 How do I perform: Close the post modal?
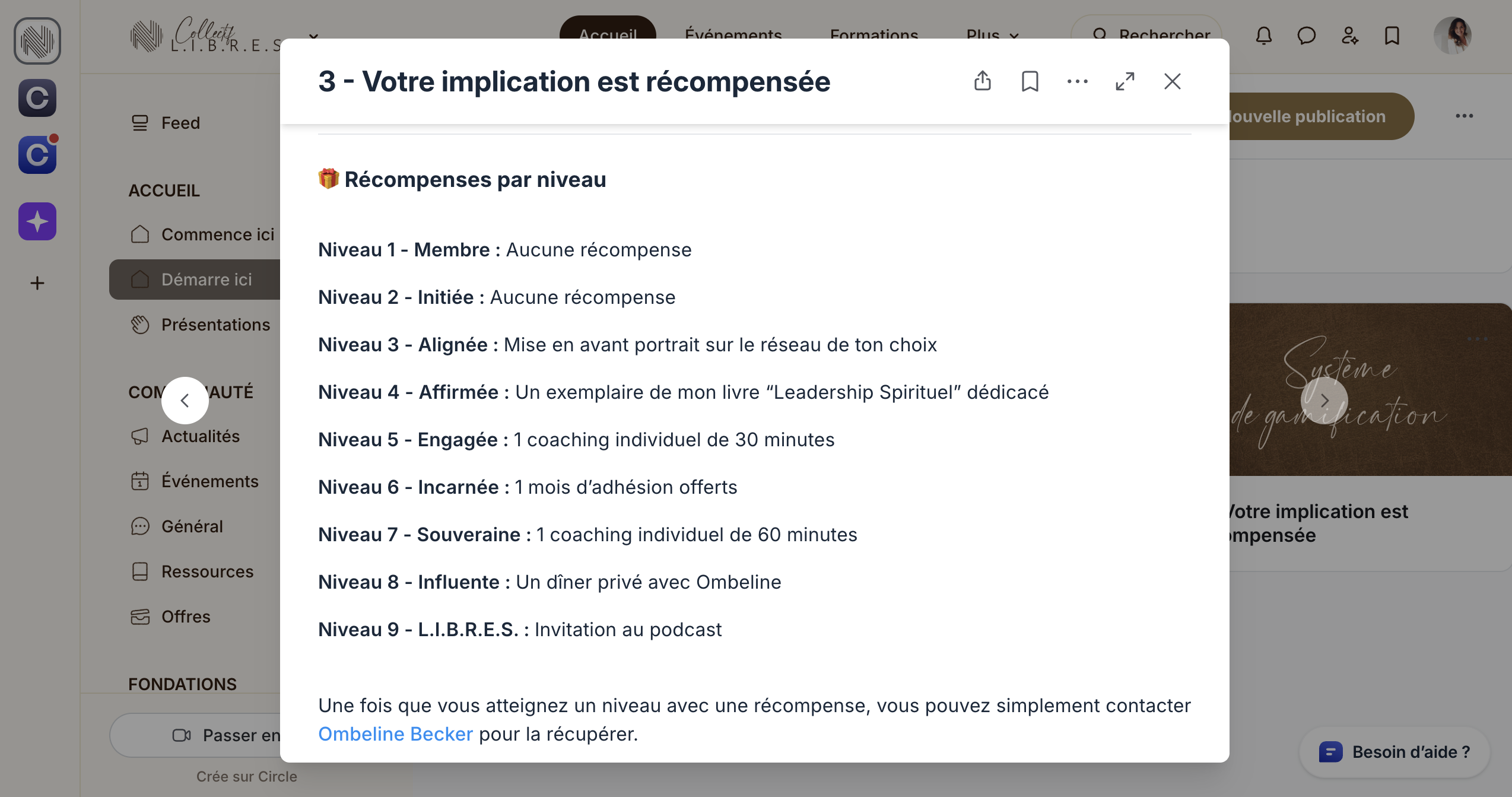tap(1173, 81)
